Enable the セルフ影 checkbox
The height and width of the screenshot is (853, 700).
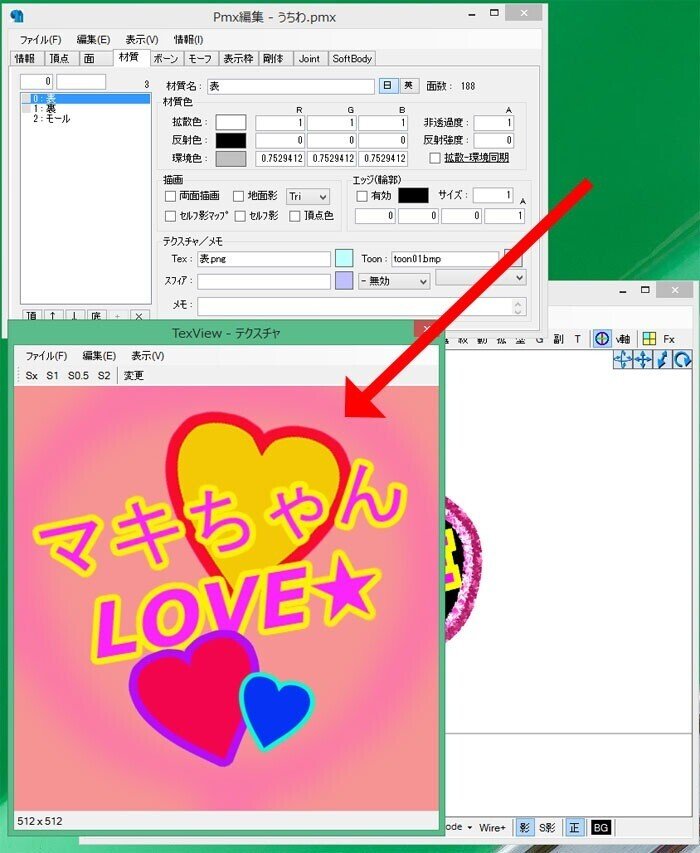pyautogui.click(x=240, y=216)
